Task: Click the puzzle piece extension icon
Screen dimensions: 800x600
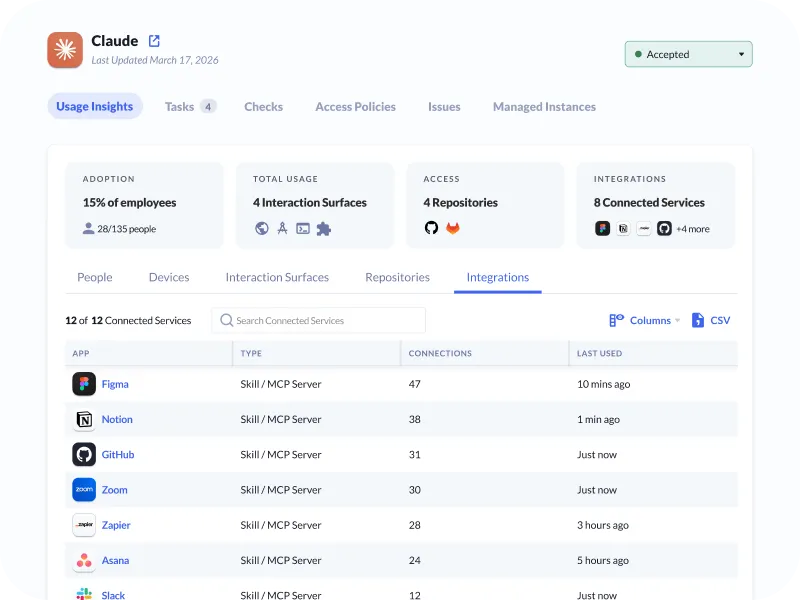Action: coord(323,229)
